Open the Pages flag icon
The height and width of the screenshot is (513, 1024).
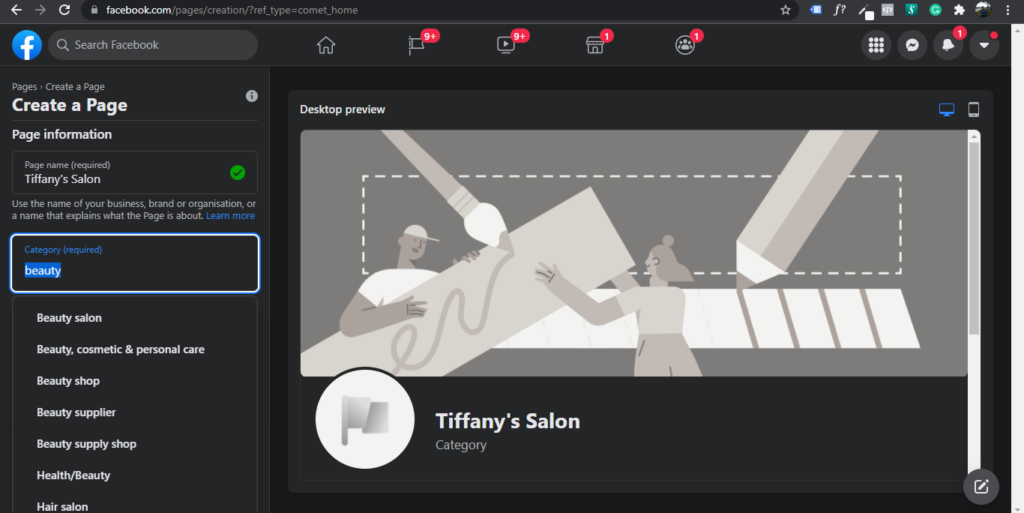[x=416, y=45]
